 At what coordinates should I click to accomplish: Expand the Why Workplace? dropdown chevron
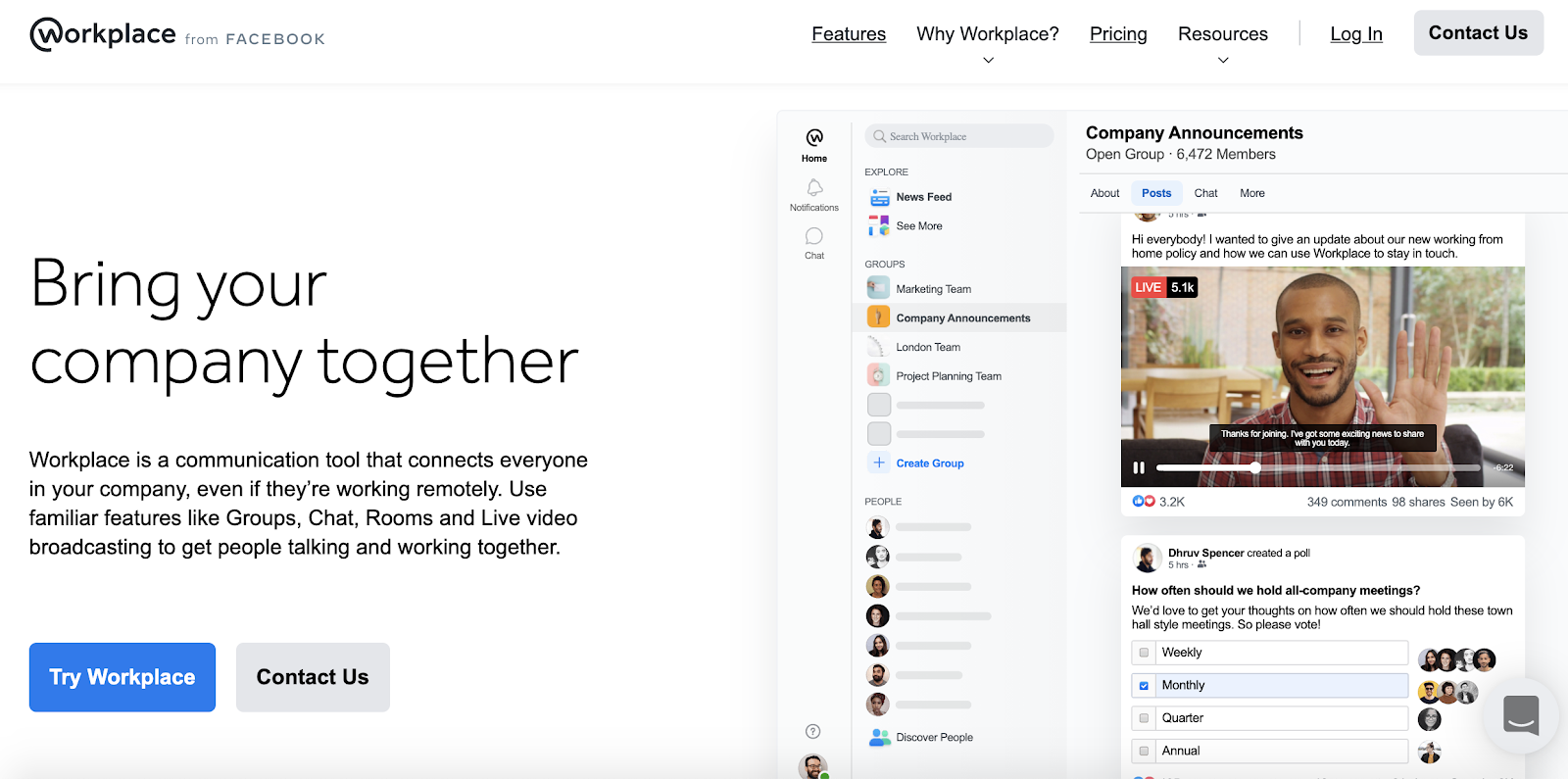click(988, 61)
